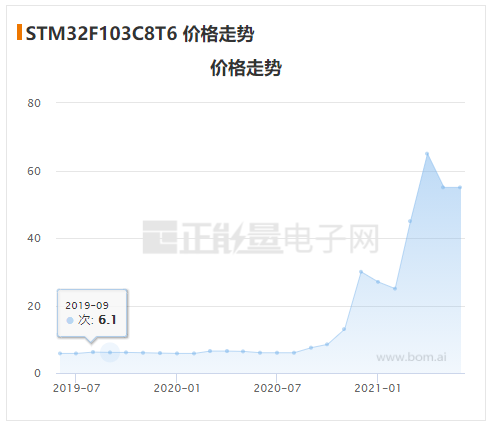The width and height of the screenshot is (490, 426).
Task: Click the September 2020 data point
Action: pos(311,348)
